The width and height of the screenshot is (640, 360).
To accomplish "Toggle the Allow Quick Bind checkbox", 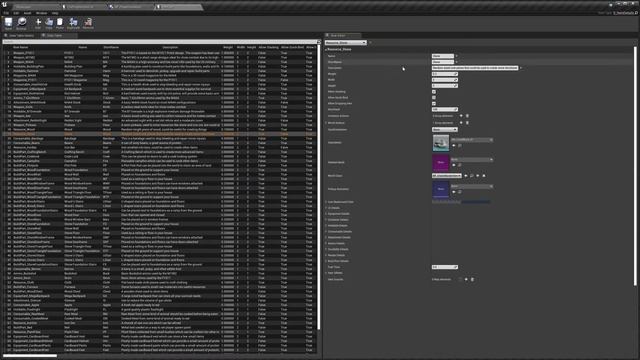I will click(x=434, y=98).
